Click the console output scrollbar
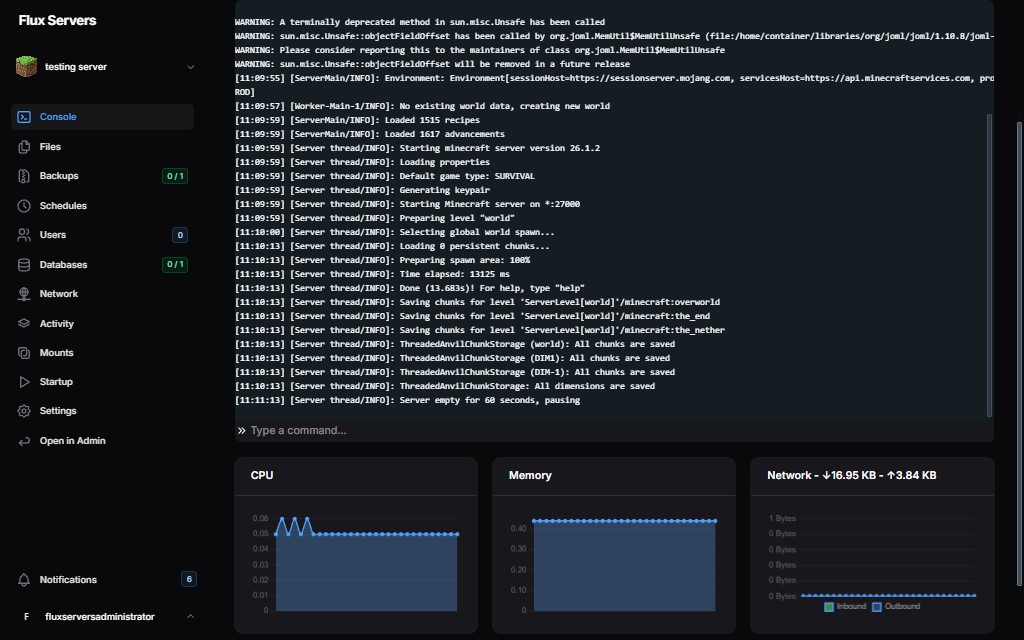The height and width of the screenshot is (640, 1024). 989,265
